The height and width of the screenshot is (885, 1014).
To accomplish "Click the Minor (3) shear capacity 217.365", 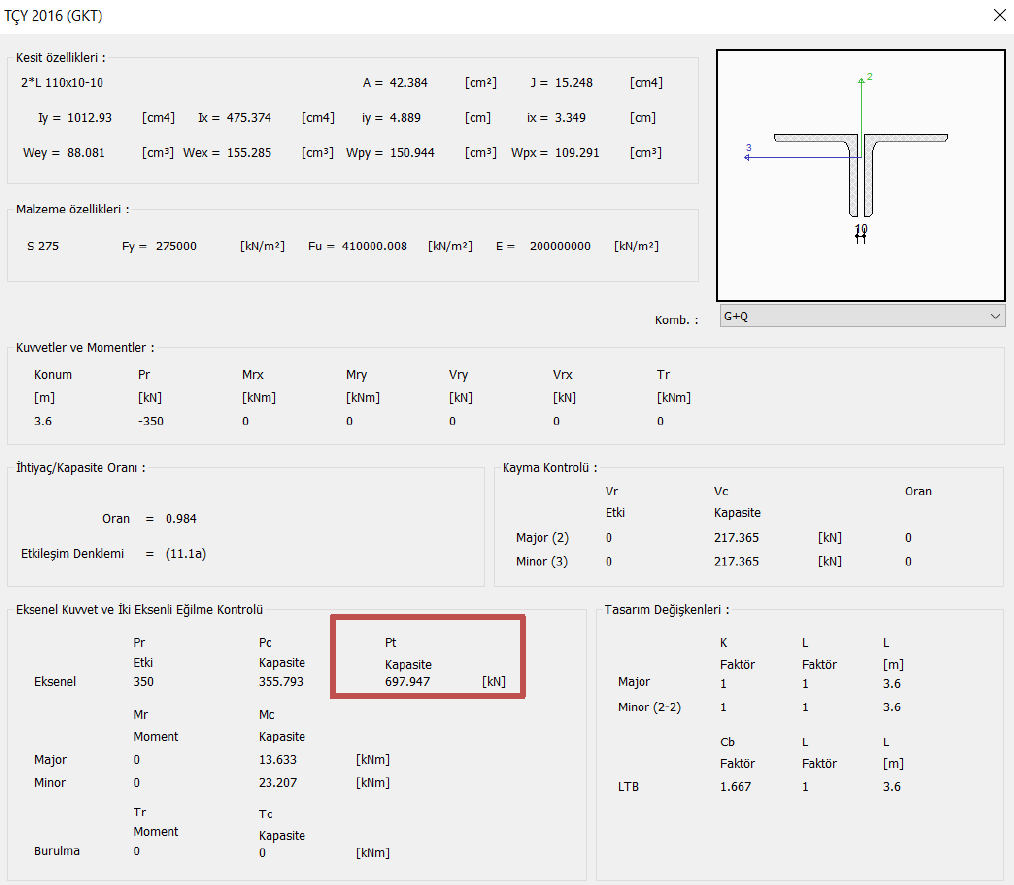I will (737, 561).
